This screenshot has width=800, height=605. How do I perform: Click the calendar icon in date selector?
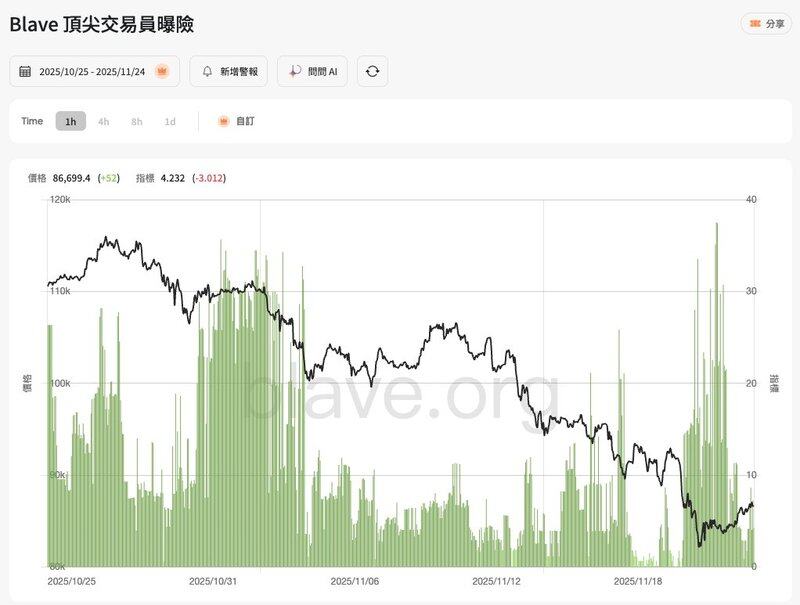point(25,72)
